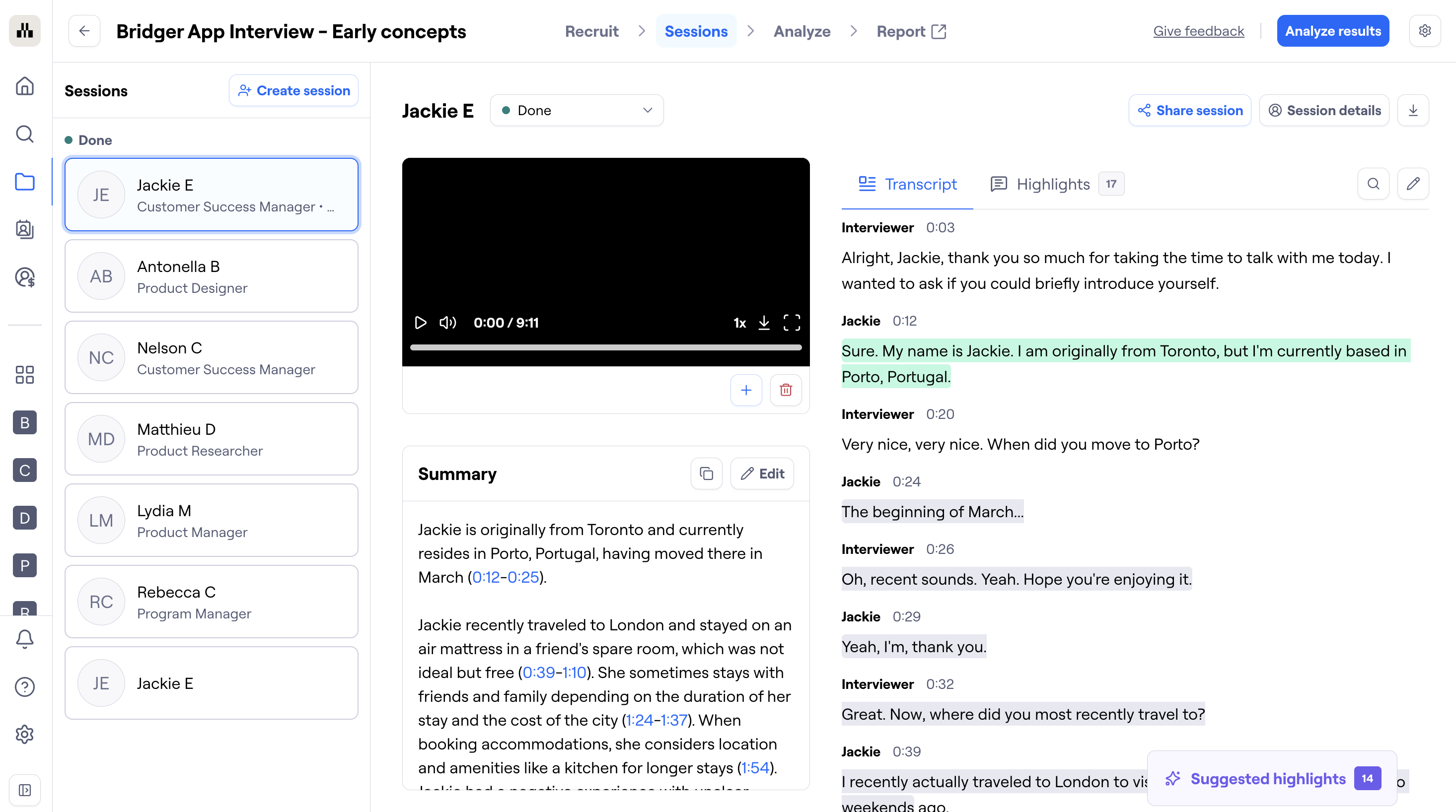The height and width of the screenshot is (812, 1456).
Task: Click Analyze results button
Action: coord(1332,31)
